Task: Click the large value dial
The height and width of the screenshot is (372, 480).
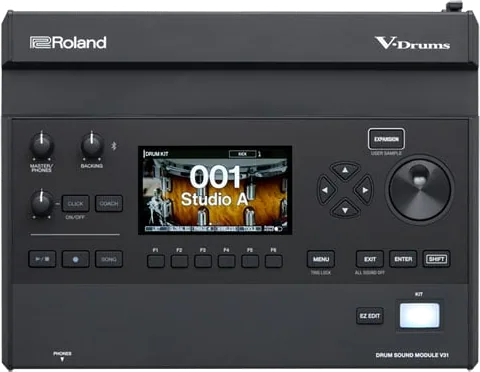Action: click(420, 190)
